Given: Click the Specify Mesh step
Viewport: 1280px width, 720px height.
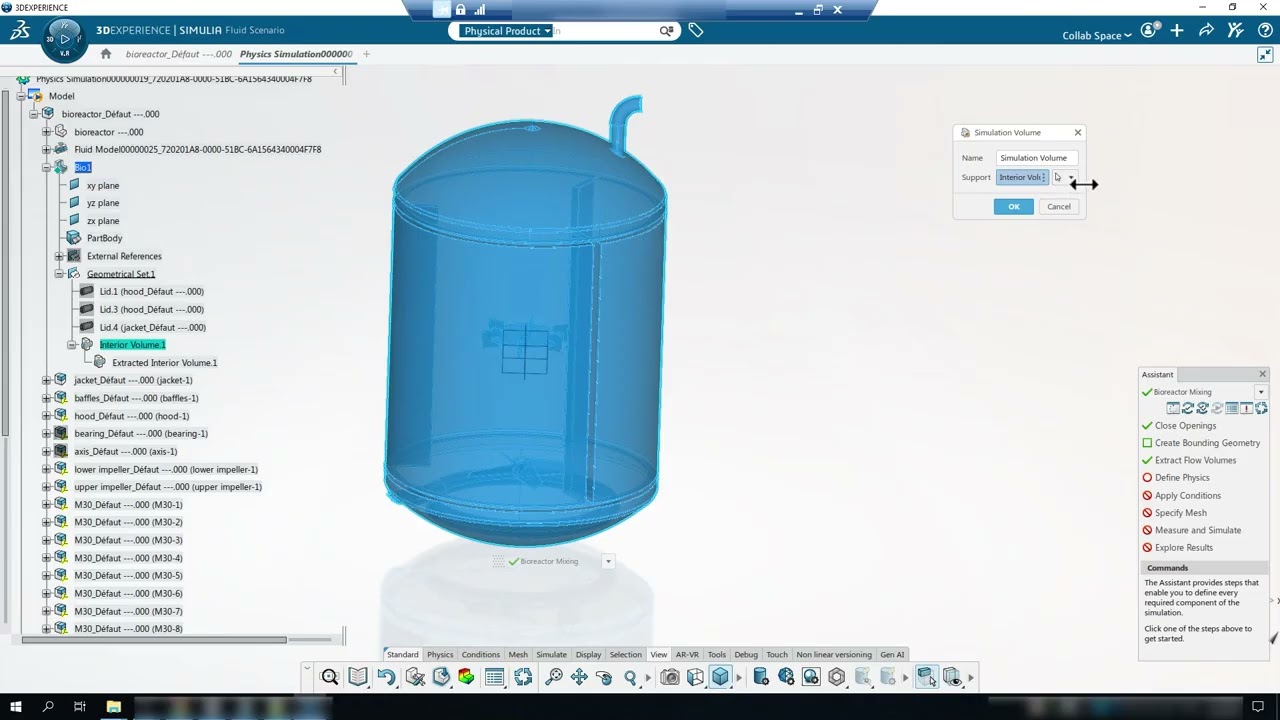Looking at the screenshot, I should pyautogui.click(x=1181, y=513).
